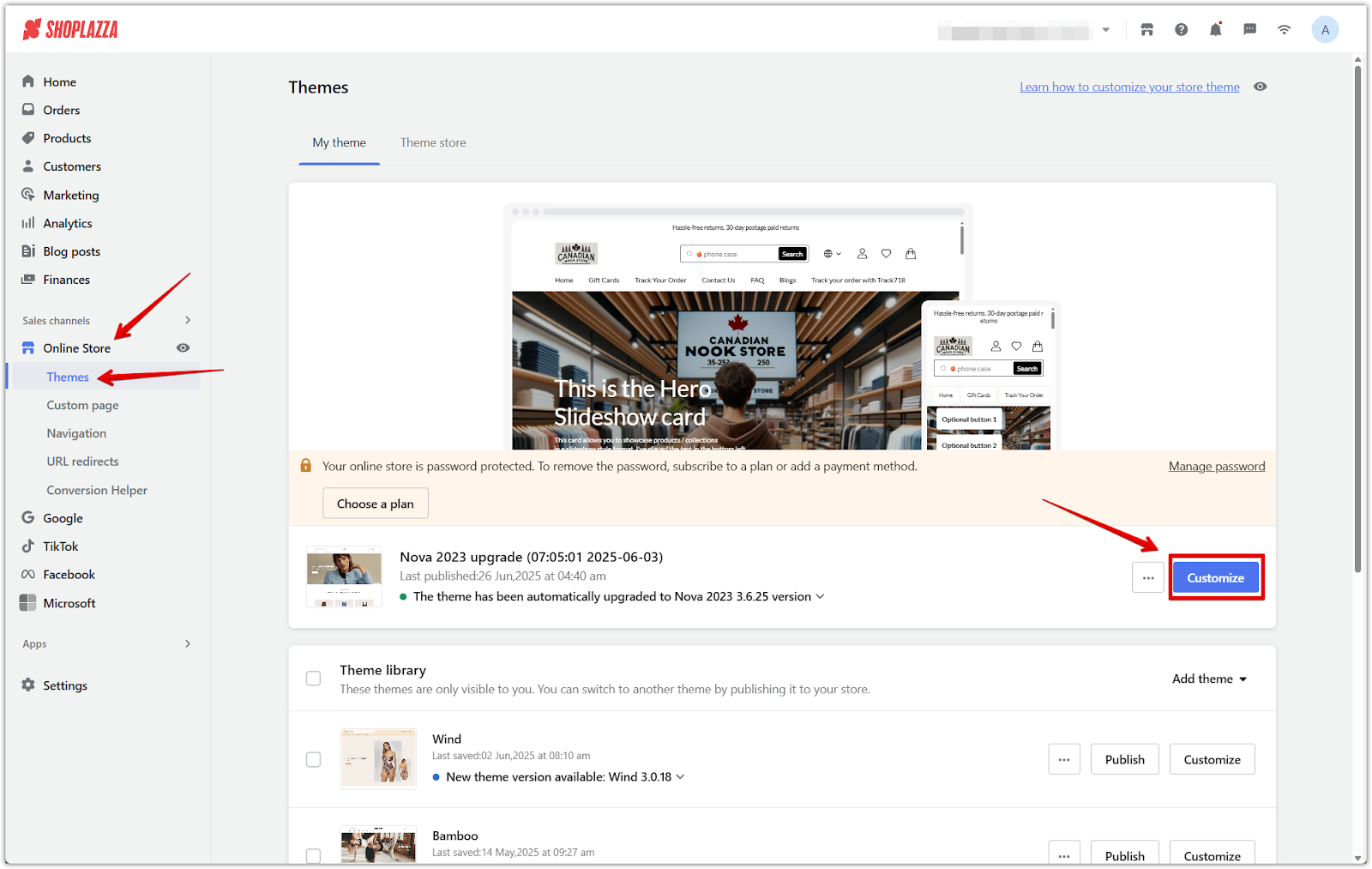Open the storefront icon in top bar
The image size is (1372, 869).
pyautogui.click(x=1147, y=30)
